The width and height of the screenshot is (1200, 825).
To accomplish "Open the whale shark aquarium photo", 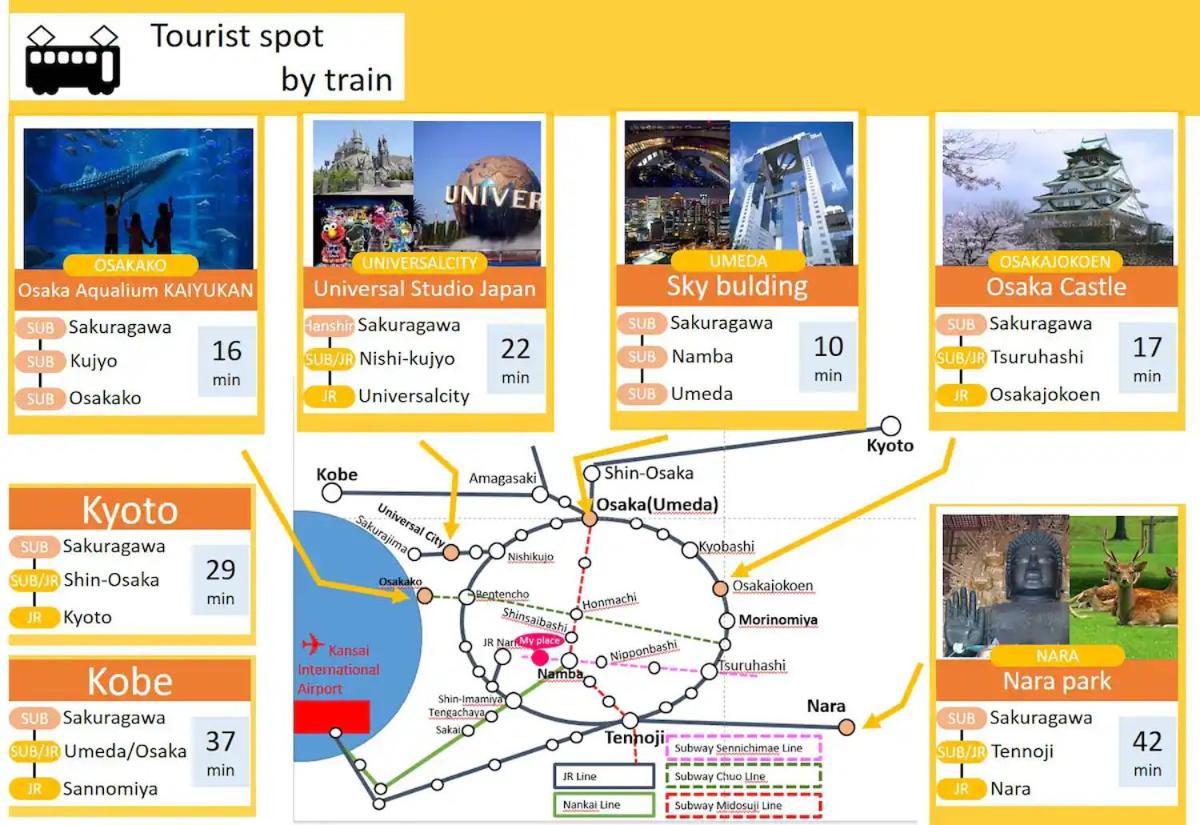I will (139, 198).
